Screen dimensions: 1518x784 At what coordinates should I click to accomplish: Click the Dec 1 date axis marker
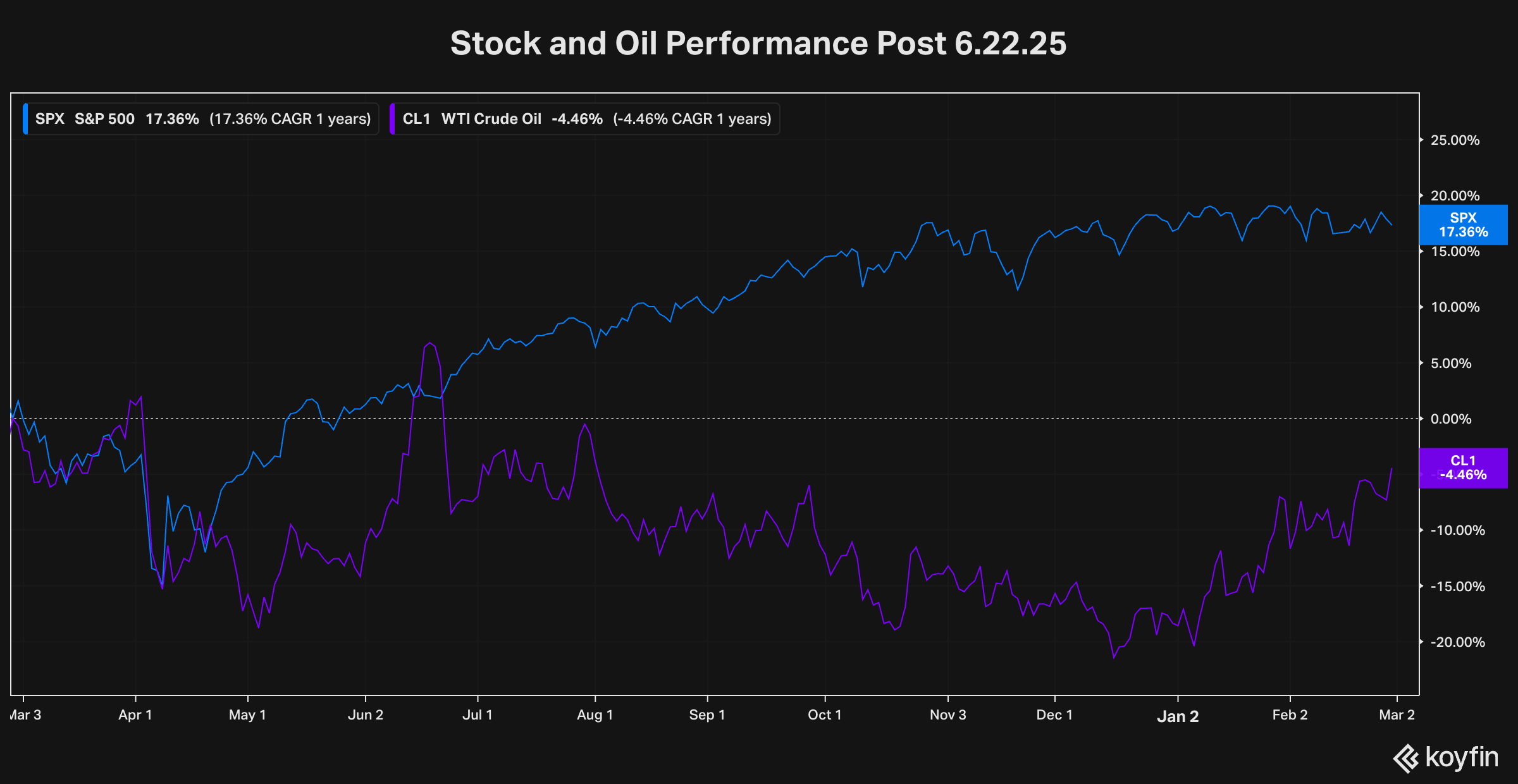[x=1054, y=715]
